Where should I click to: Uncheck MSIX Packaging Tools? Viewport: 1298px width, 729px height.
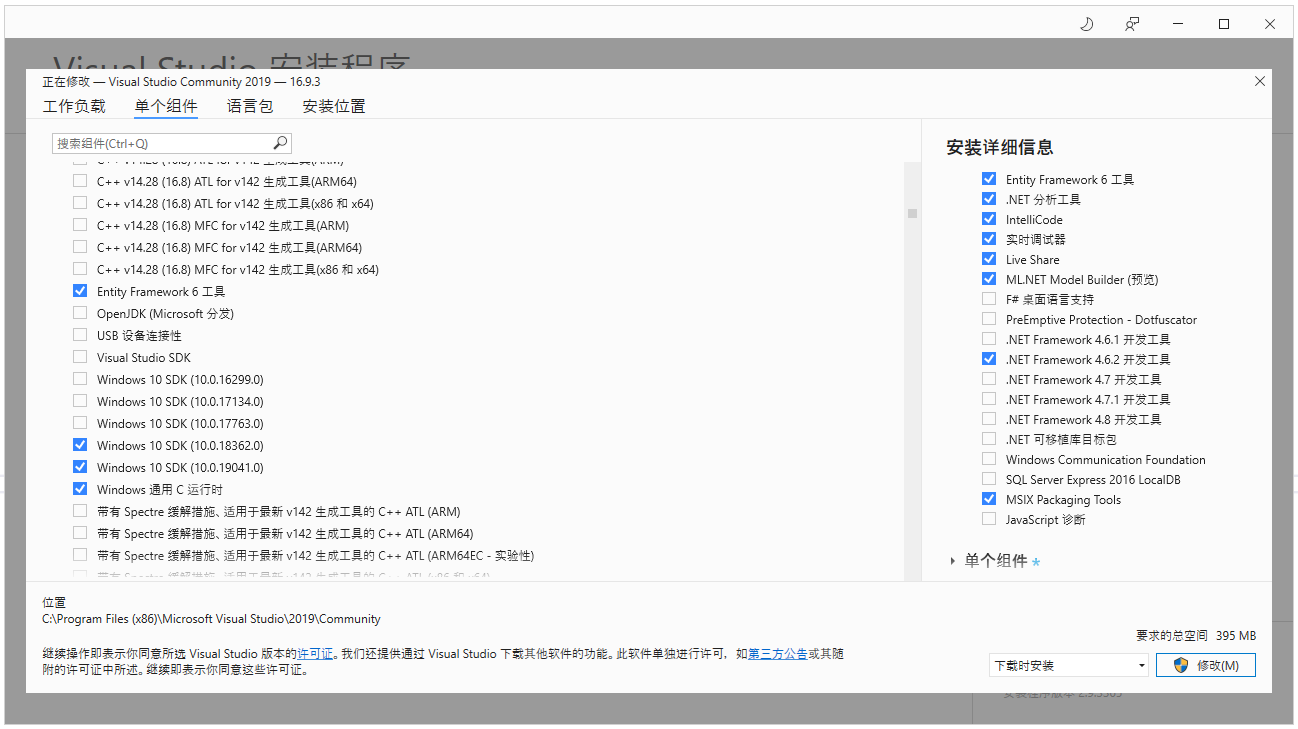989,499
